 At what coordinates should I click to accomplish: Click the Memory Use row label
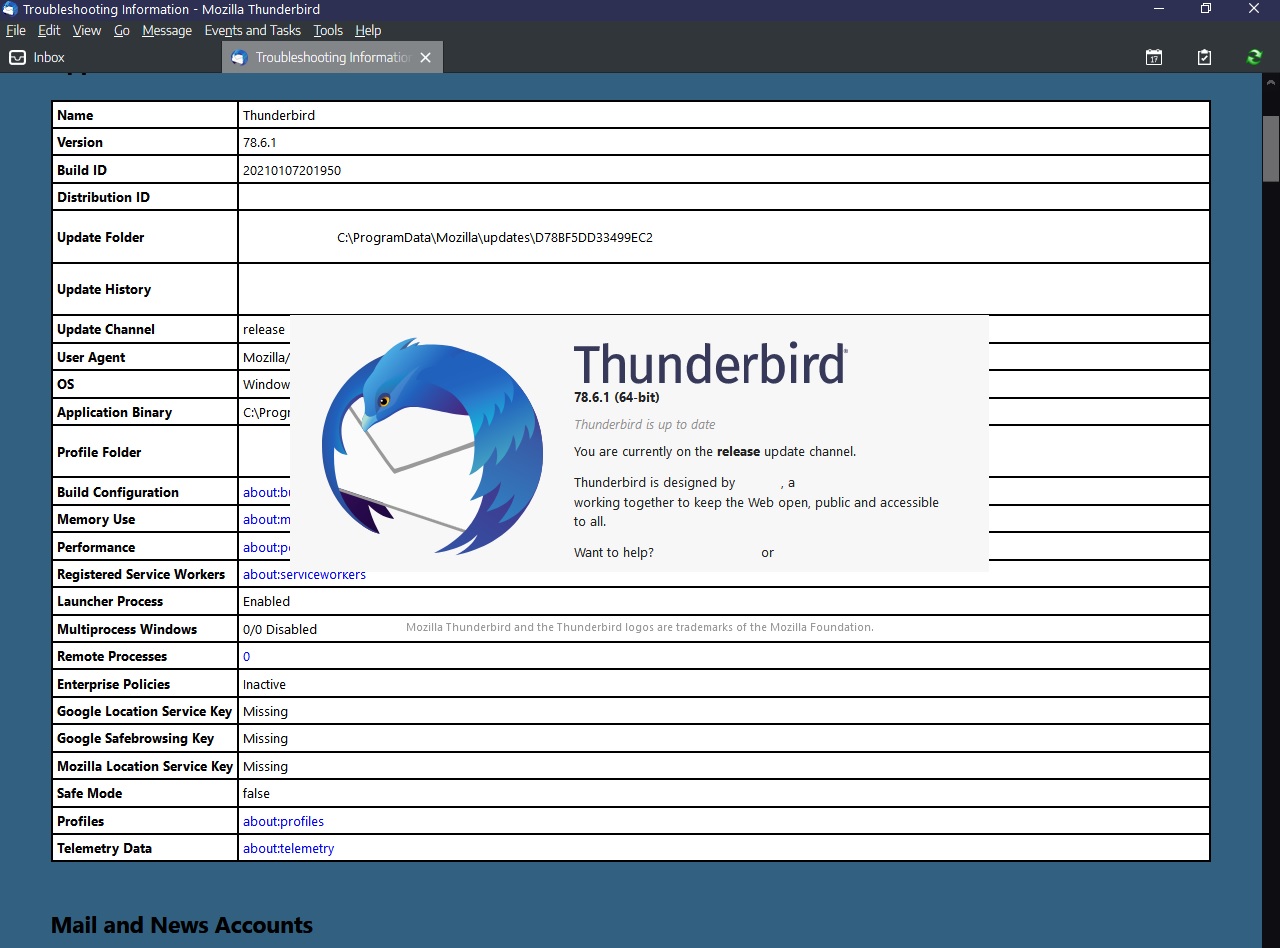click(96, 520)
